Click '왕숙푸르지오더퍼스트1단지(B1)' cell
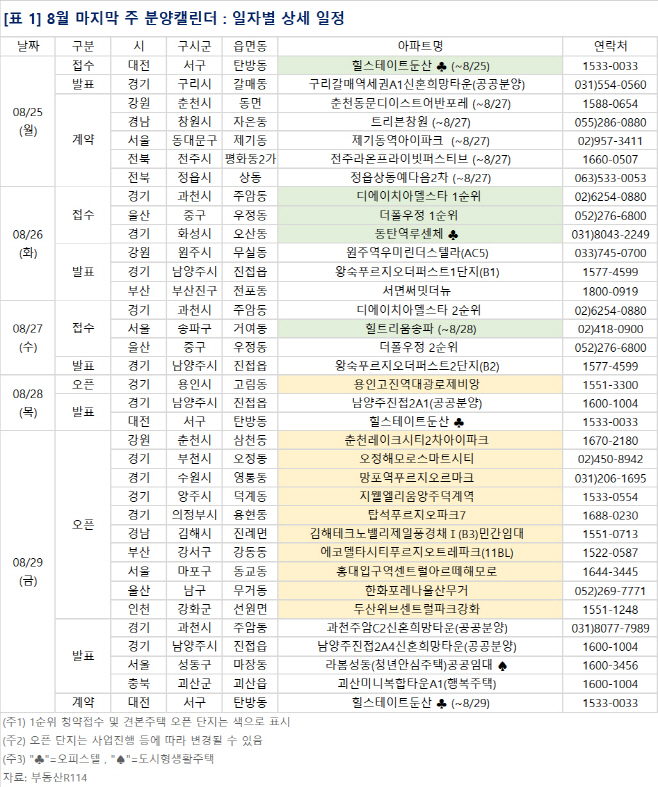658x787 pixels. [420, 272]
